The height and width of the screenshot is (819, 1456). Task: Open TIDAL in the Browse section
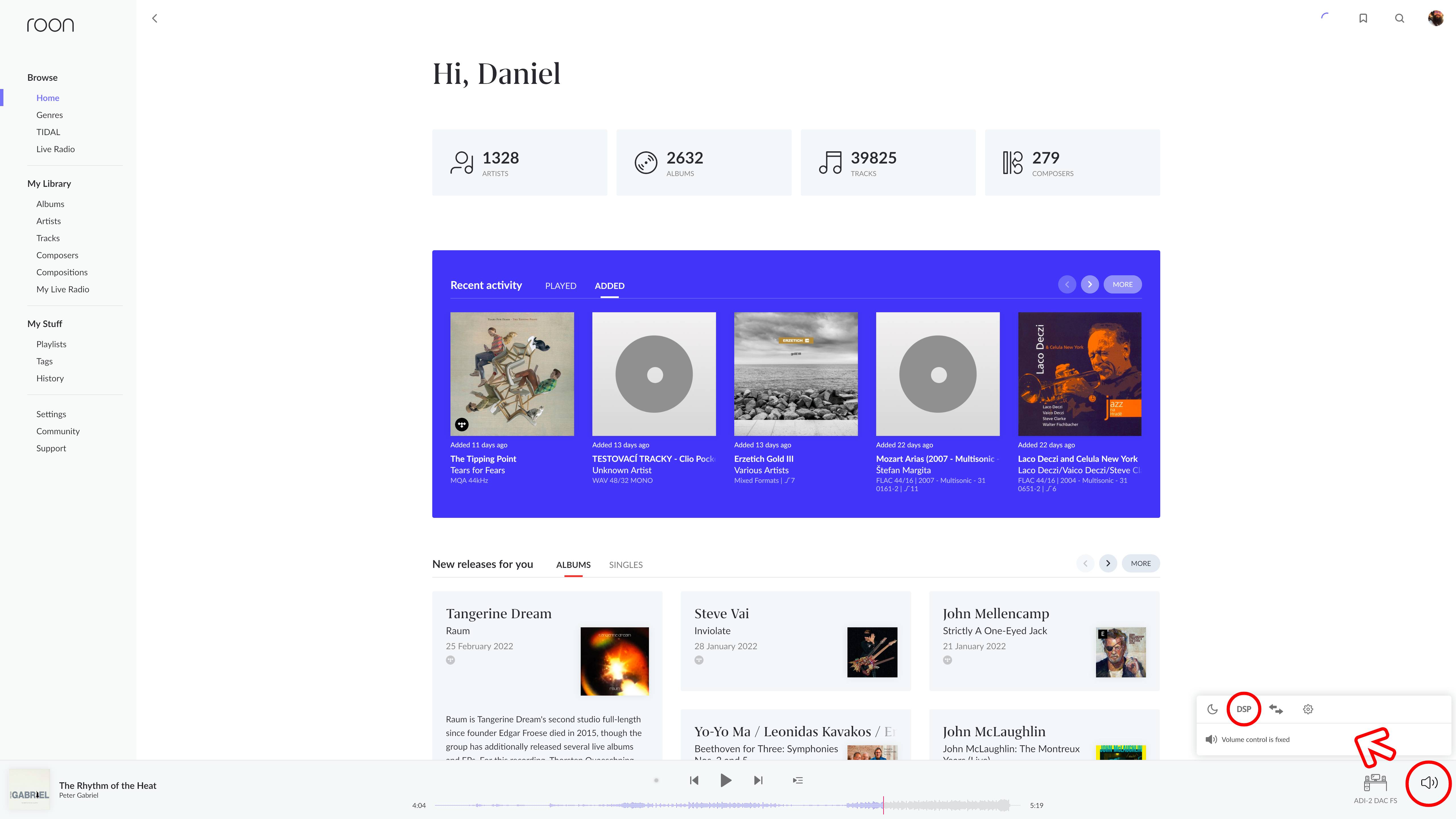point(48,132)
